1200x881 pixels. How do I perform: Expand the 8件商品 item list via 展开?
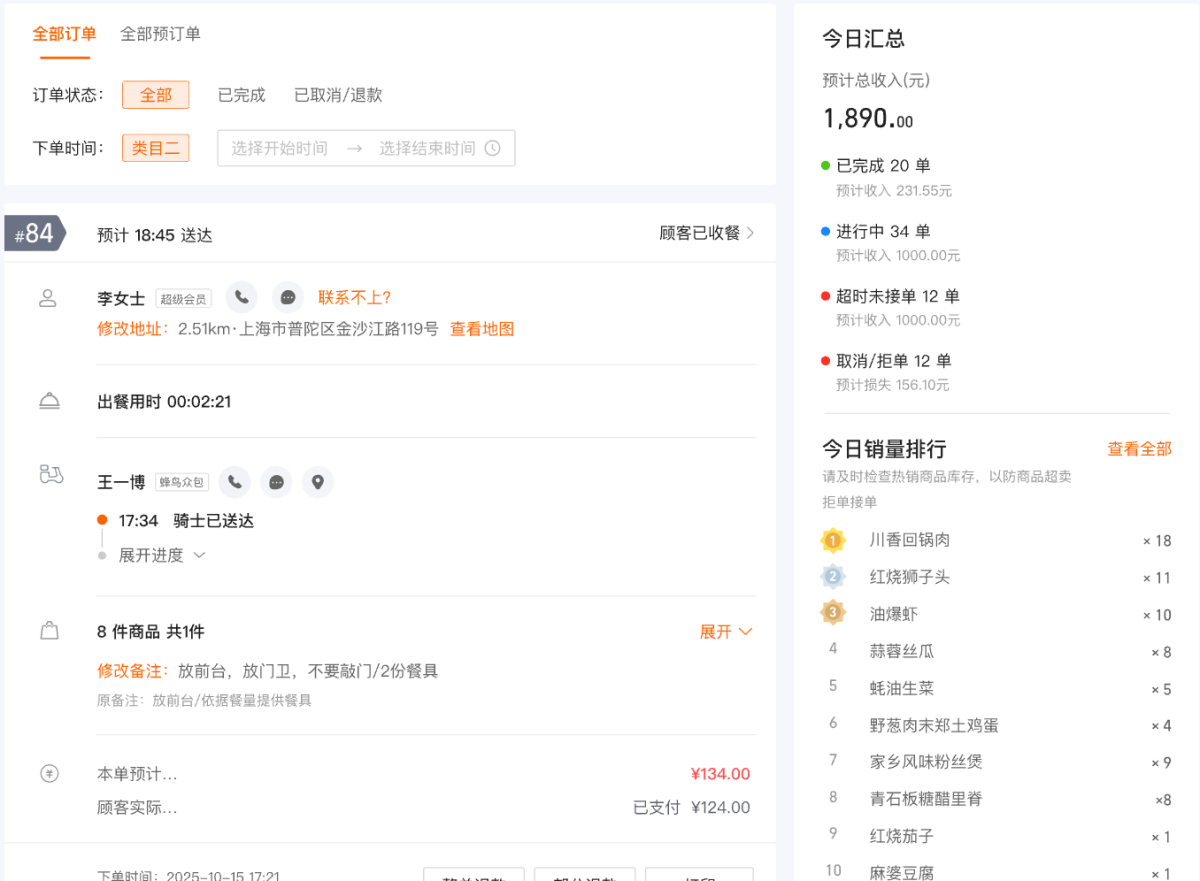tap(726, 631)
